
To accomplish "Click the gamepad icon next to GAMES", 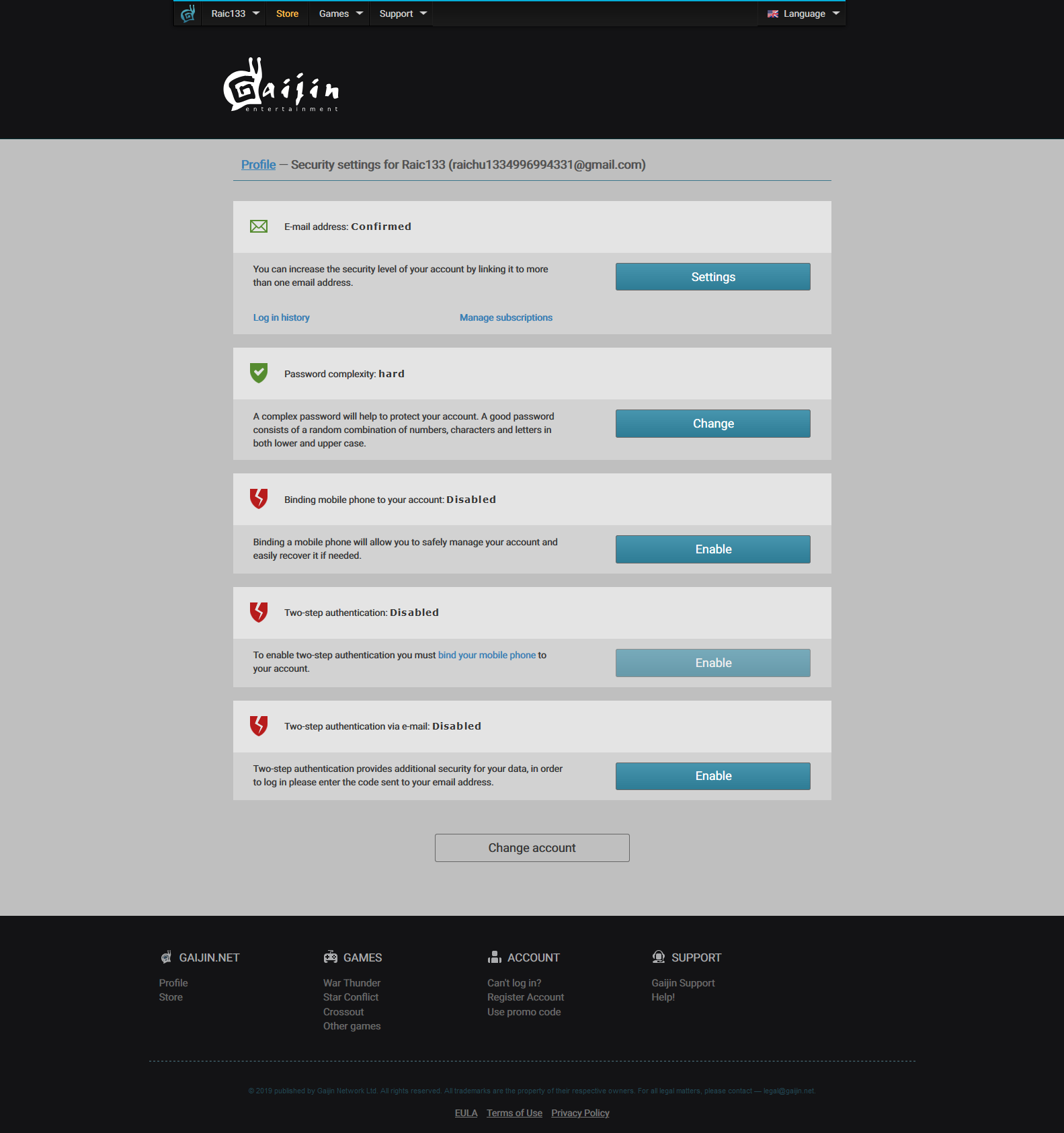I will point(331,957).
